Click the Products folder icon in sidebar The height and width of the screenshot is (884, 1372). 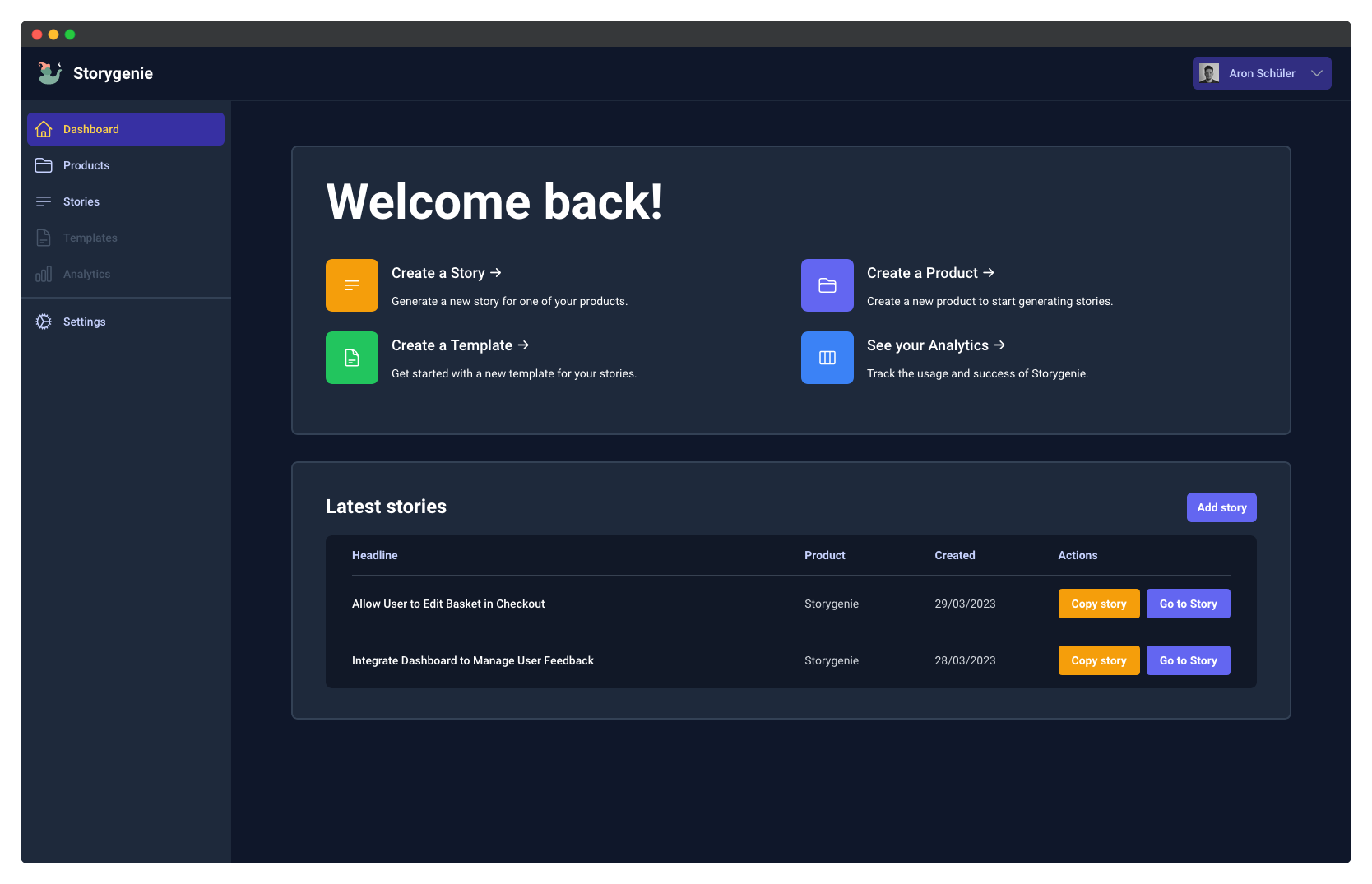point(44,165)
